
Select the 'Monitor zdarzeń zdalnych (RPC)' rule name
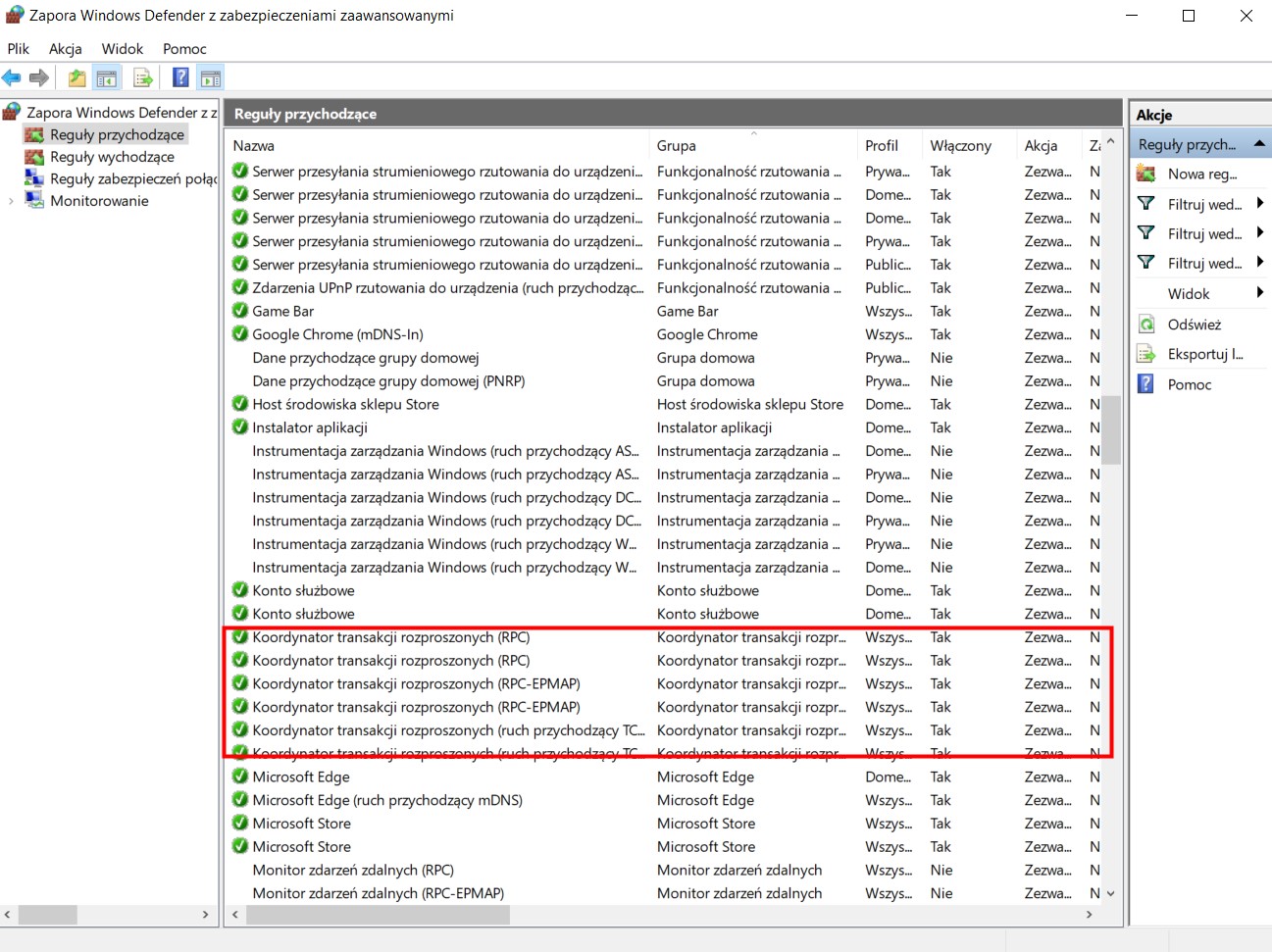click(353, 870)
